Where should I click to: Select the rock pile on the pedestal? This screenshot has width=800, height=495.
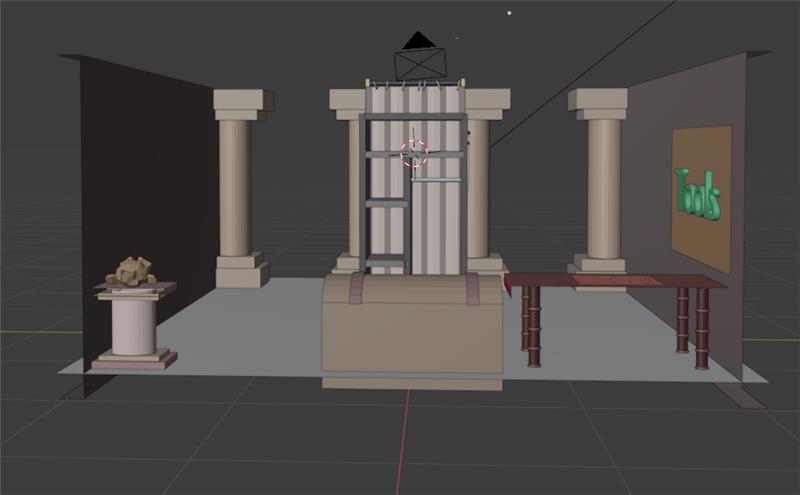point(132,271)
